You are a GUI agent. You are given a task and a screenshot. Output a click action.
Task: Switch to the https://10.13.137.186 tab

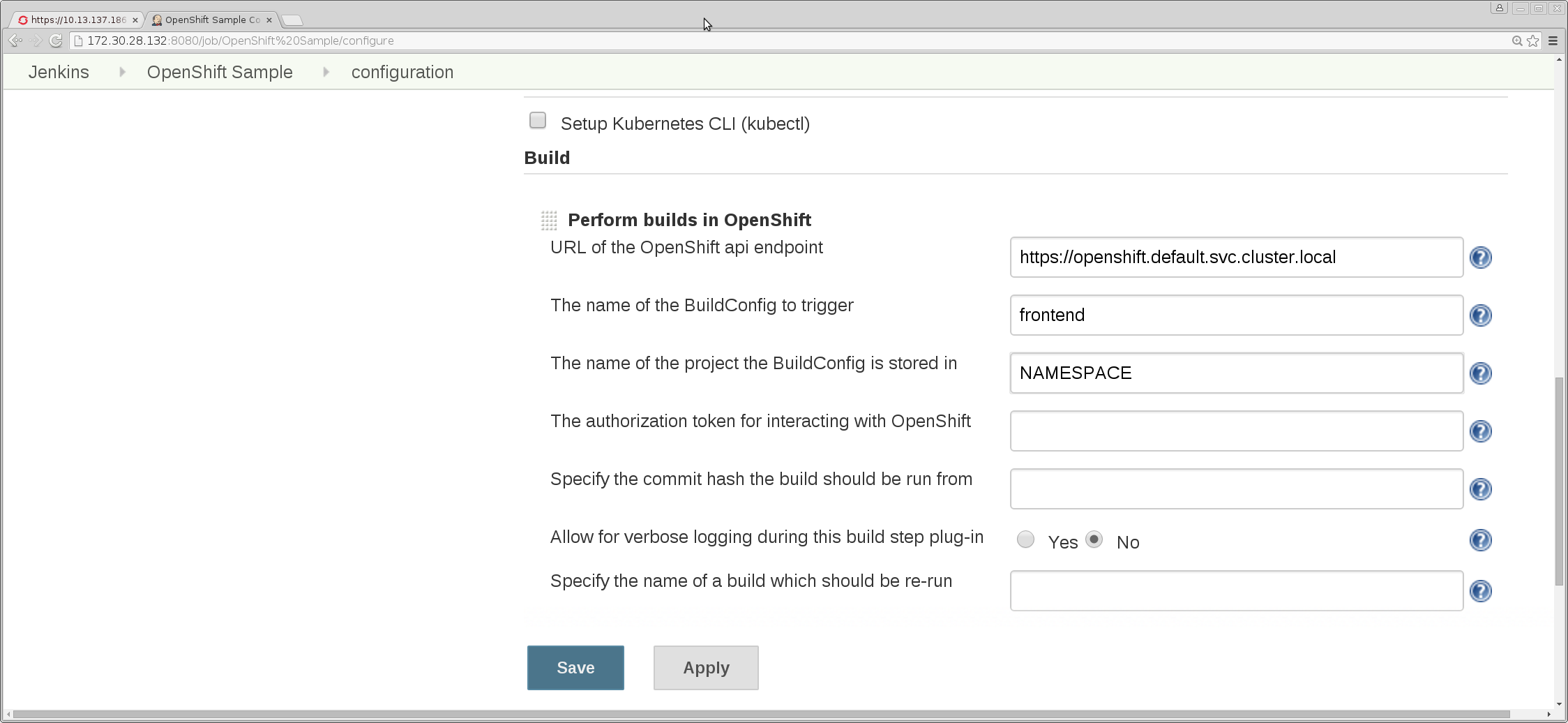pos(78,20)
